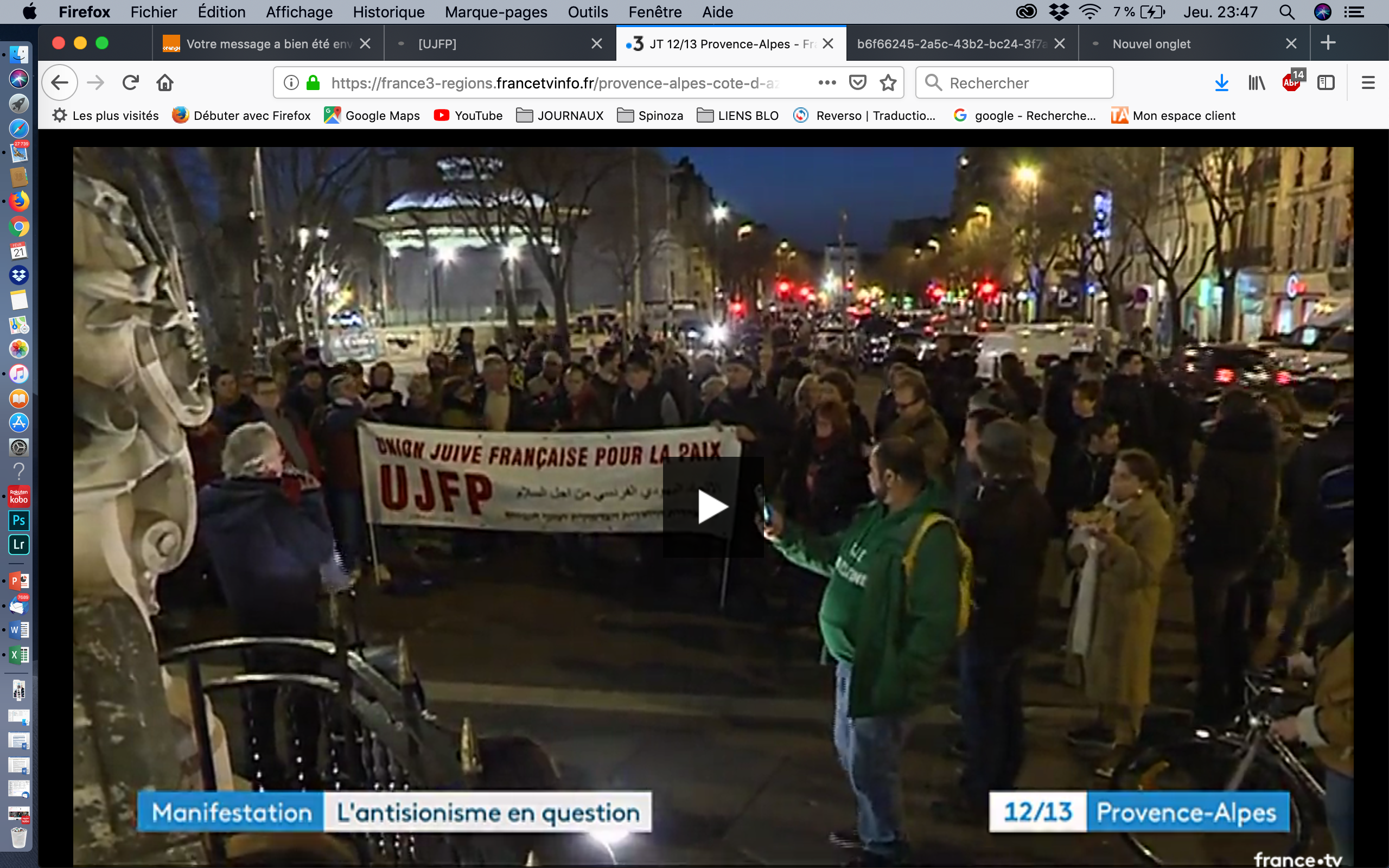Click the Forward navigation arrow
1389x868 pixels.
click(95, 82)
